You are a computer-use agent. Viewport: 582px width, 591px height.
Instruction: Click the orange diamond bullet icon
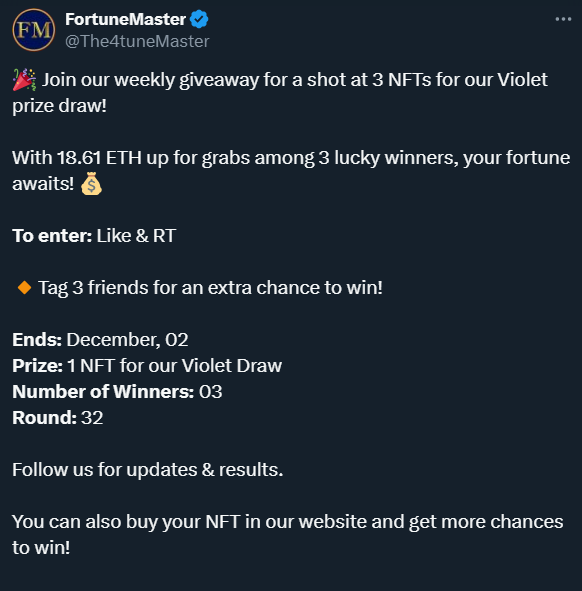point(25,288)
